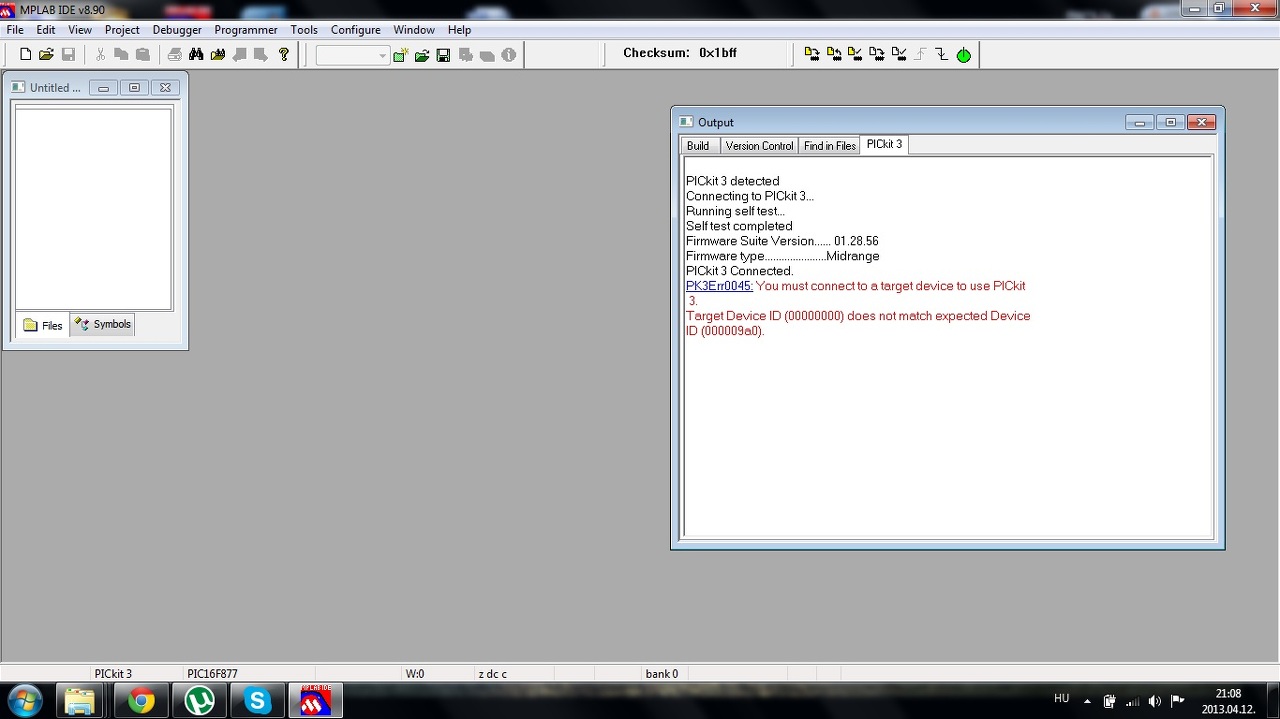Viewport: 1280px width, 719px height.
Task: Switch to the Version Control tab
Action: point(759,146)
